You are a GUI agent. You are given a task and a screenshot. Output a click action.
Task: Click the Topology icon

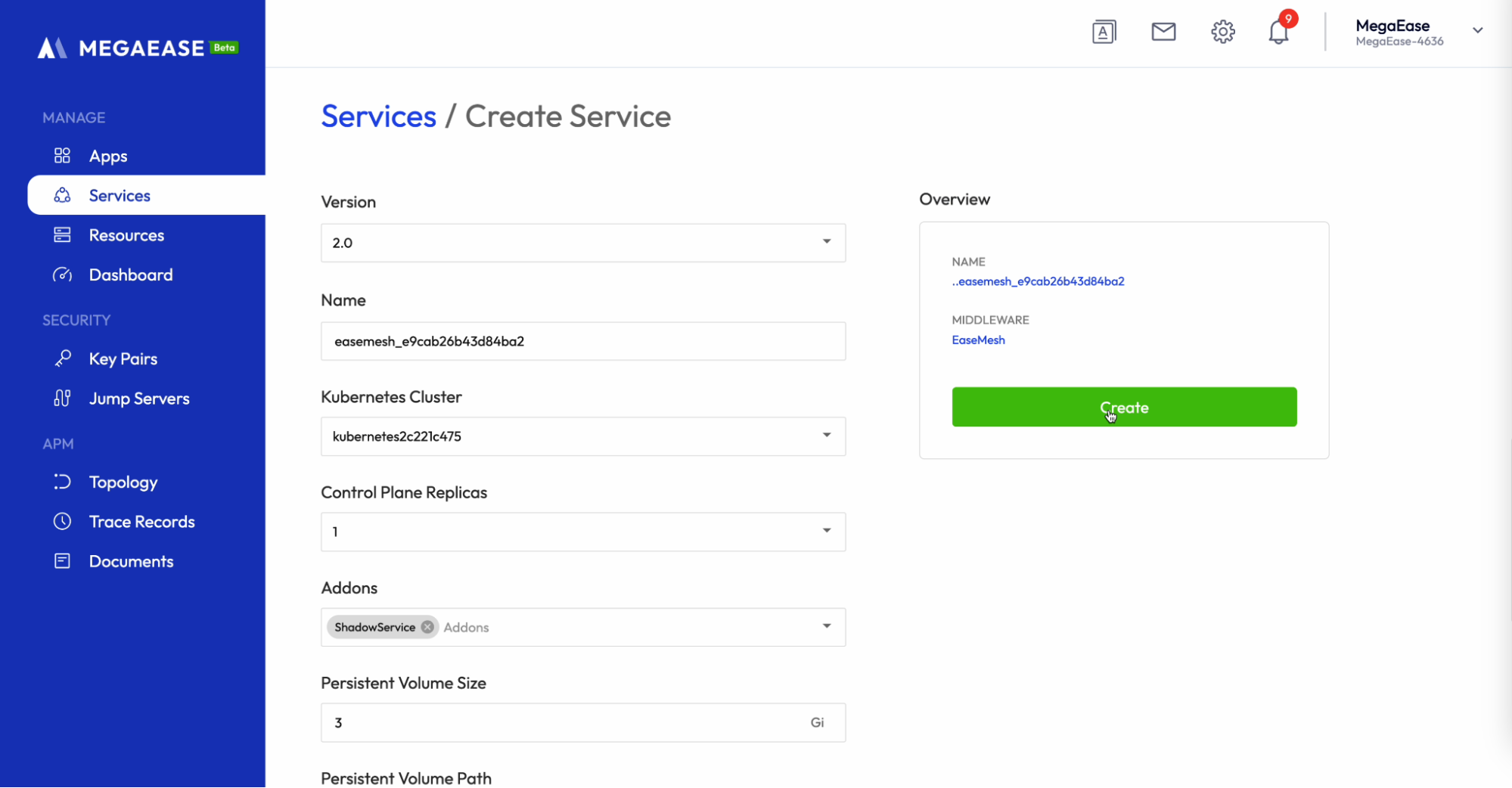pyautogui.click(x=62, y=482)
